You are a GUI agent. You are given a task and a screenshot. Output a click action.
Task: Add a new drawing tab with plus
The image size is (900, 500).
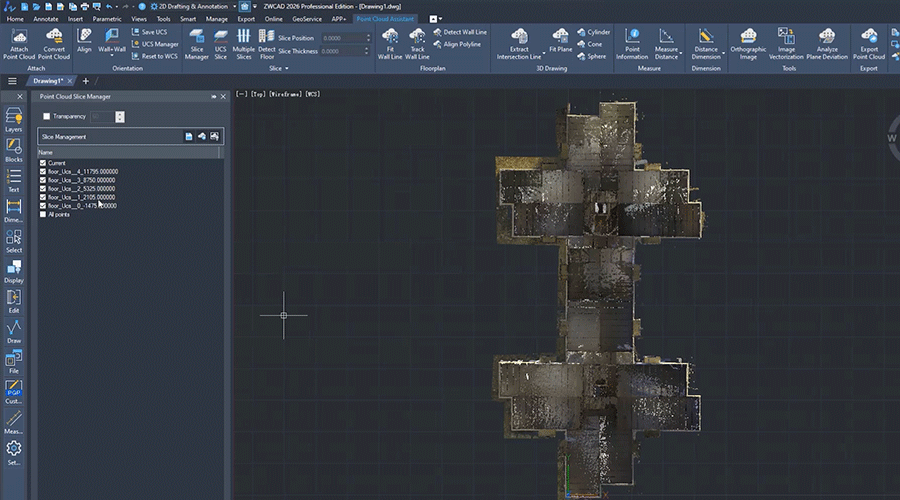coord(86,81)
